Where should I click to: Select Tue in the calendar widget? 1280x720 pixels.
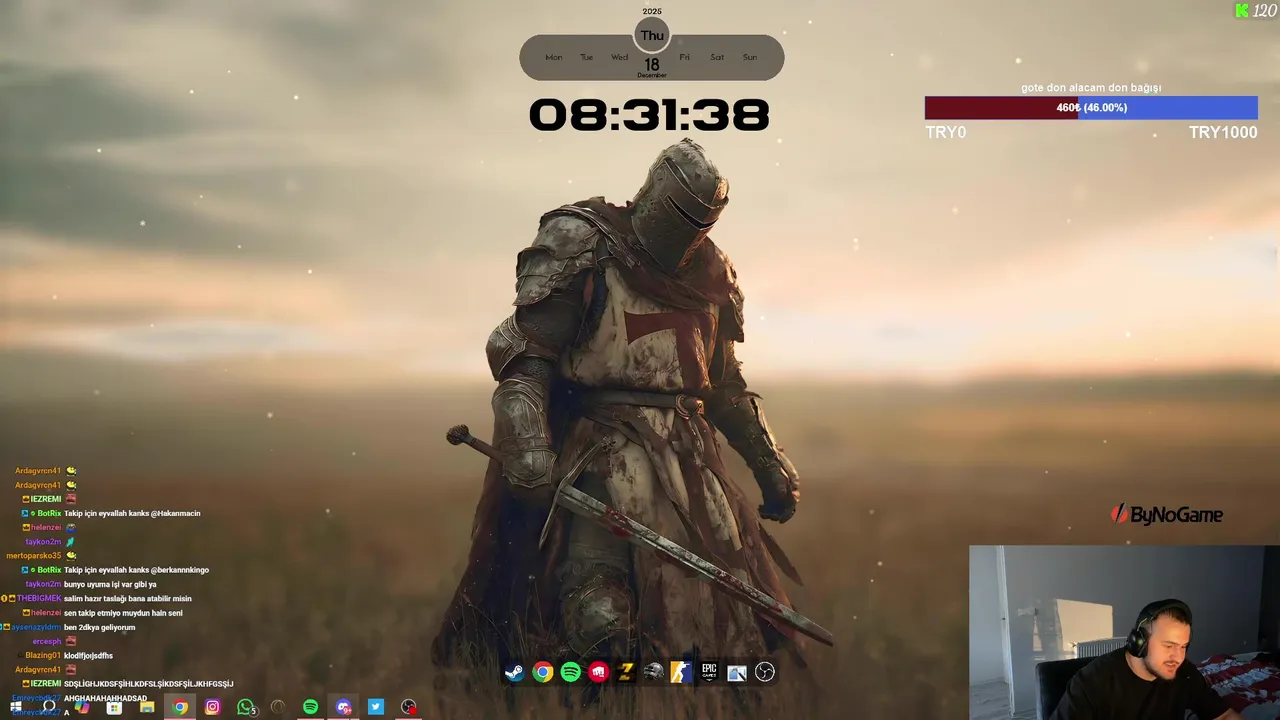coord(587,57)
